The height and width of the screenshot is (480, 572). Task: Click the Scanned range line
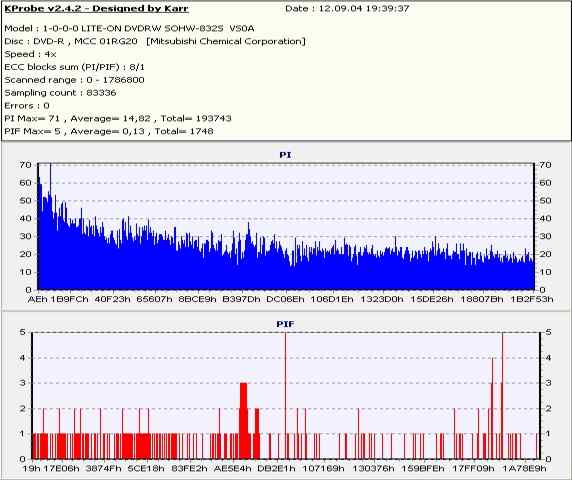(x=74, y=80)
